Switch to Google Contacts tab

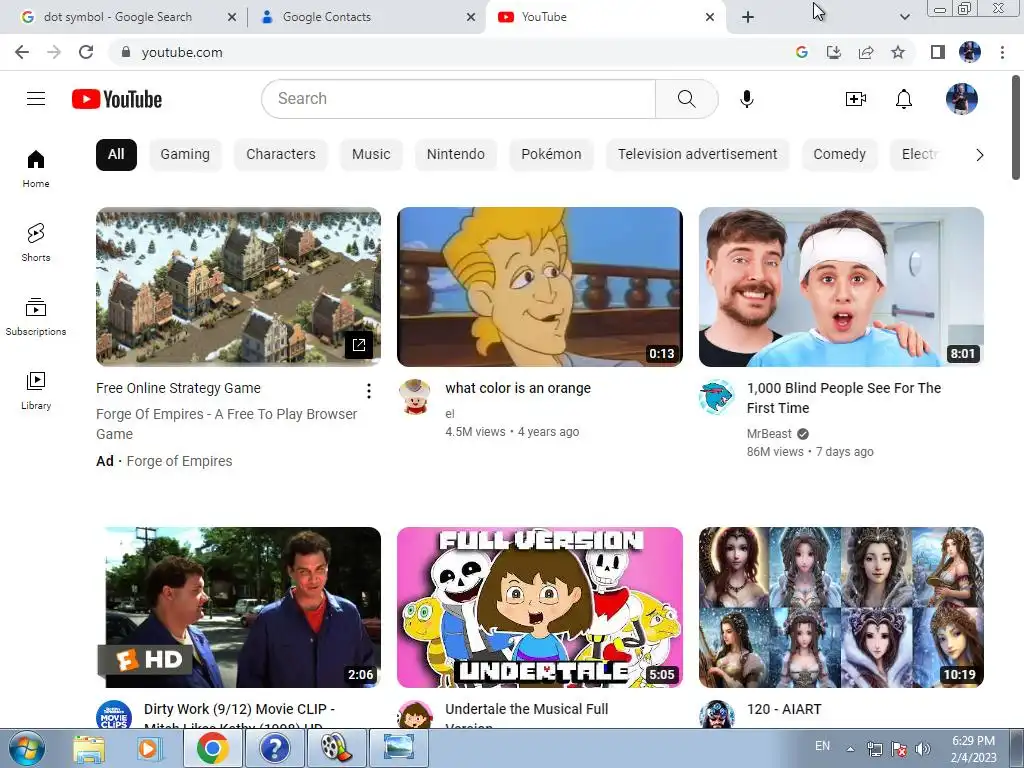(327, 17)
